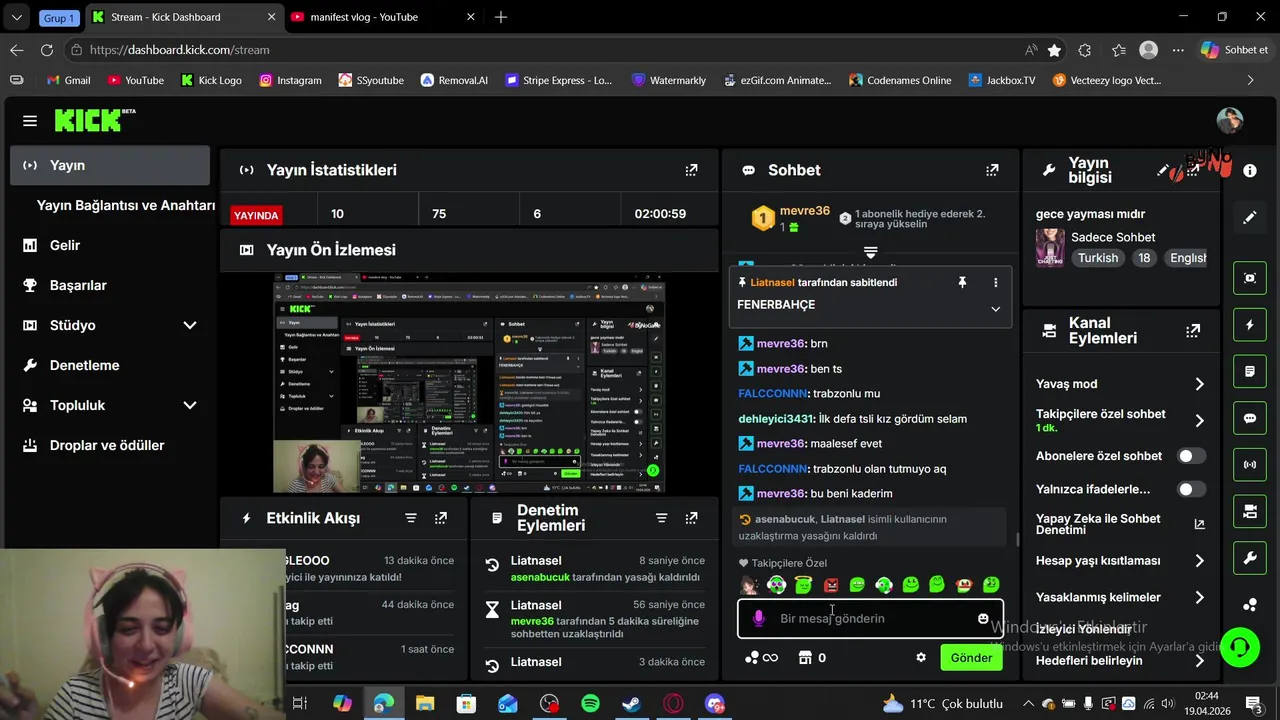The width and height of the screenshot is (1280, 720).
Task: Unpin the pinned FENERBAHÇE message with pin icon
Action: [962, 283]
